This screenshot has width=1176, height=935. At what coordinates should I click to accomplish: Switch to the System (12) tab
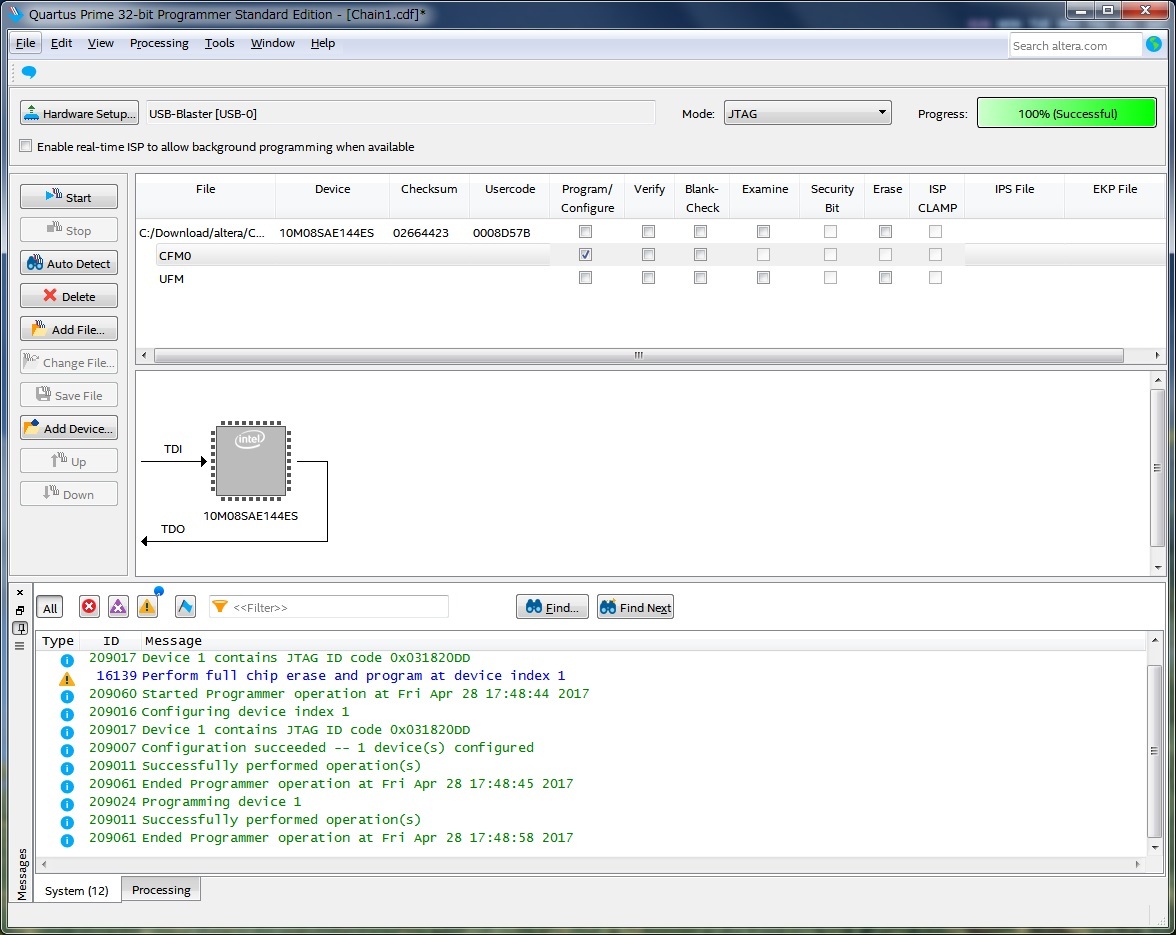pyautogui.click(x=76, y=890)
